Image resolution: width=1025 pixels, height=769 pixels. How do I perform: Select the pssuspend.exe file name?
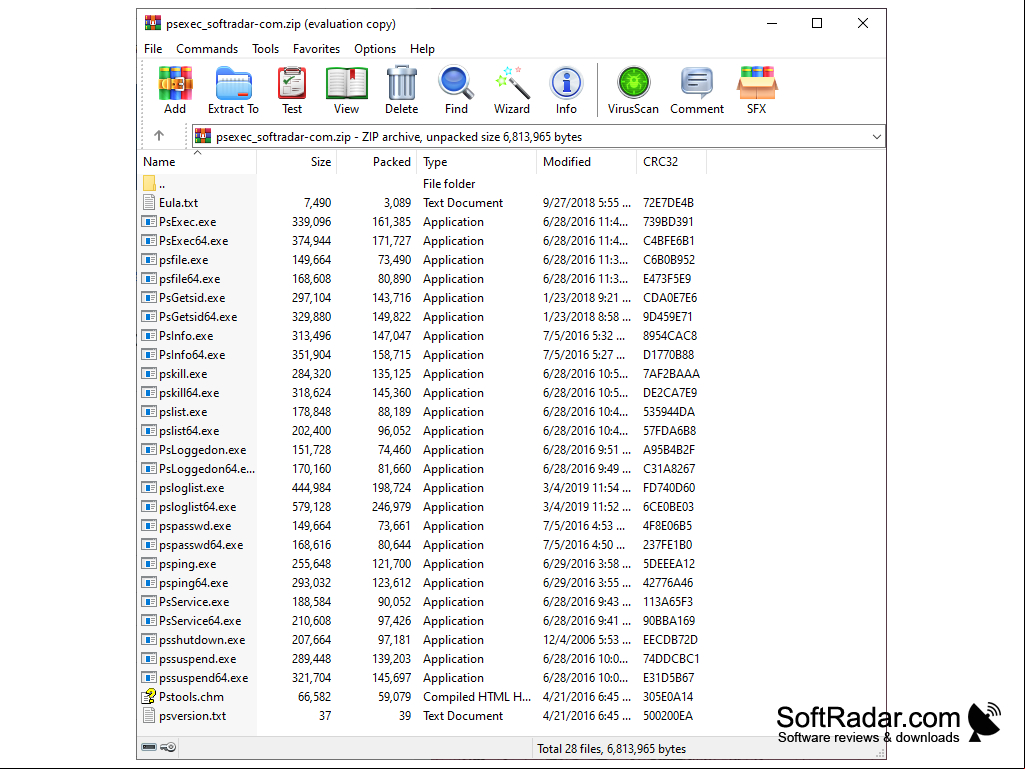pos(197,658)
